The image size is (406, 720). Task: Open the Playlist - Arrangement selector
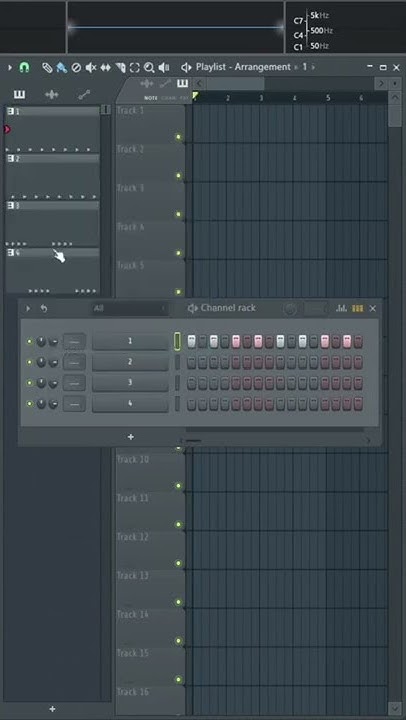[243, 67]
